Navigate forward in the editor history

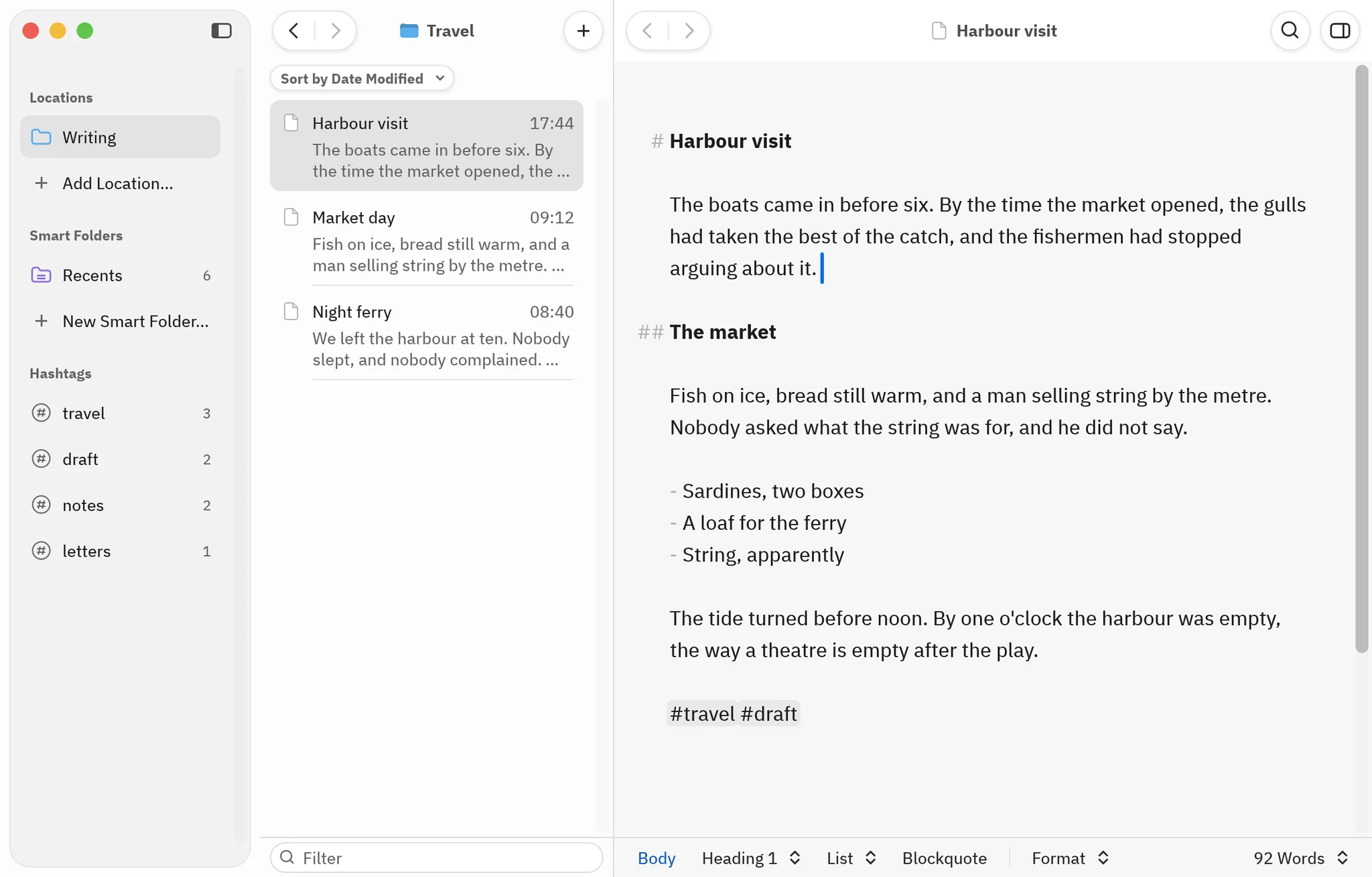tap(689, 31)
